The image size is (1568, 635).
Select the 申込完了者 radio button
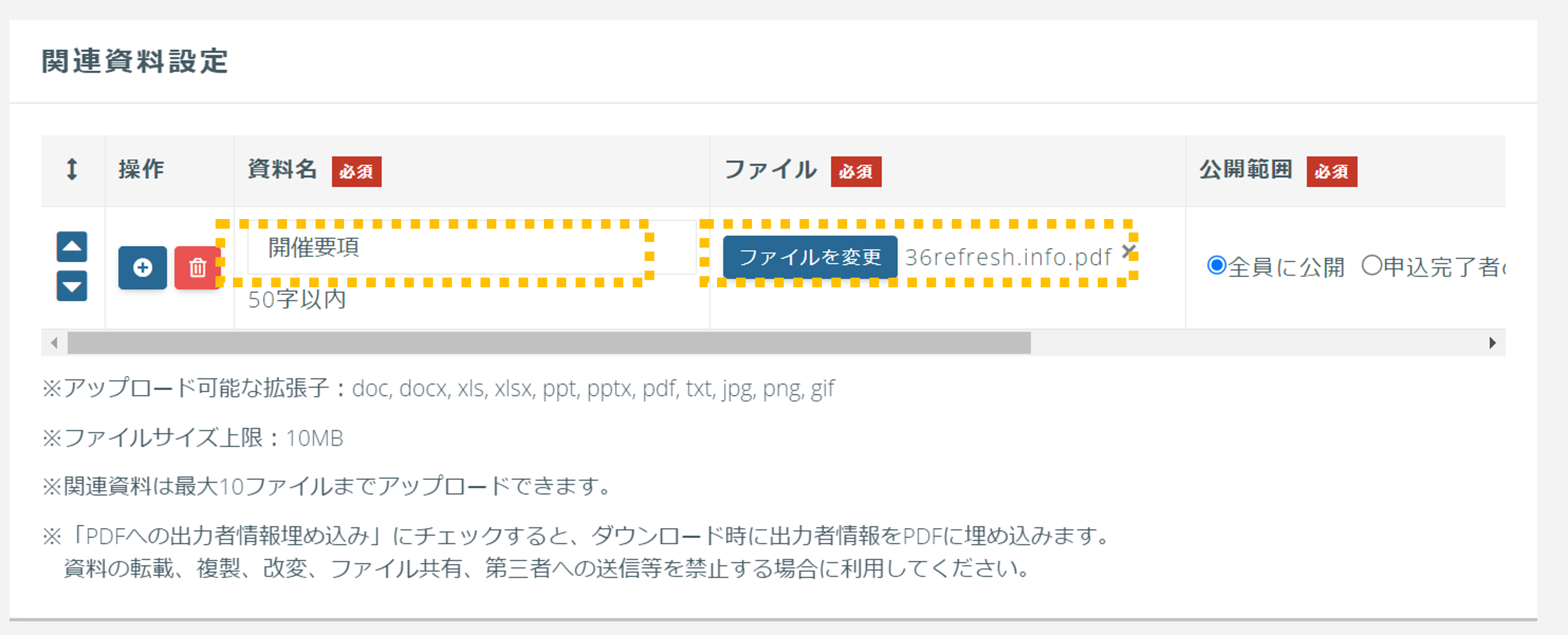[1371, 265]
